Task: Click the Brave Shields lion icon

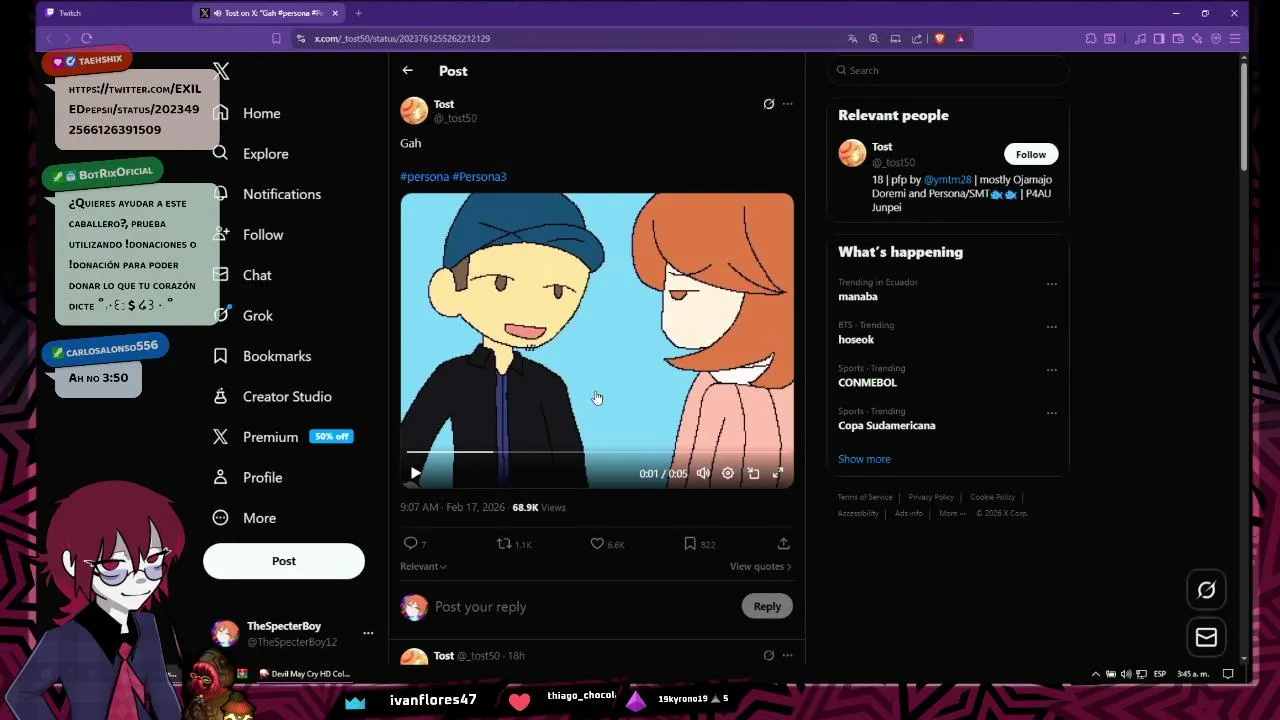Action: (x=939, y=38)
